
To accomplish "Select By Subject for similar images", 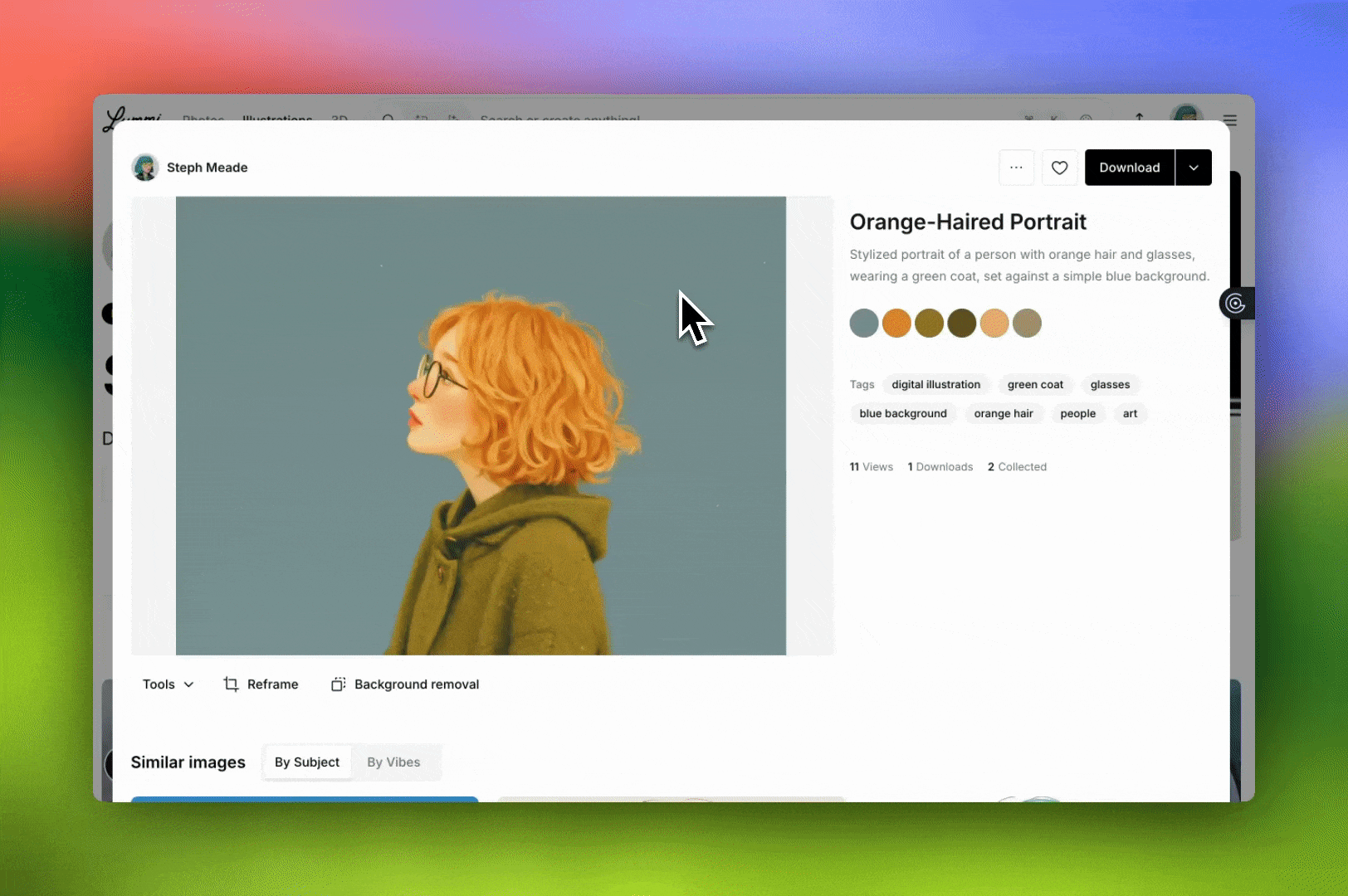I will pyautogui.click(x=306, y=762).
